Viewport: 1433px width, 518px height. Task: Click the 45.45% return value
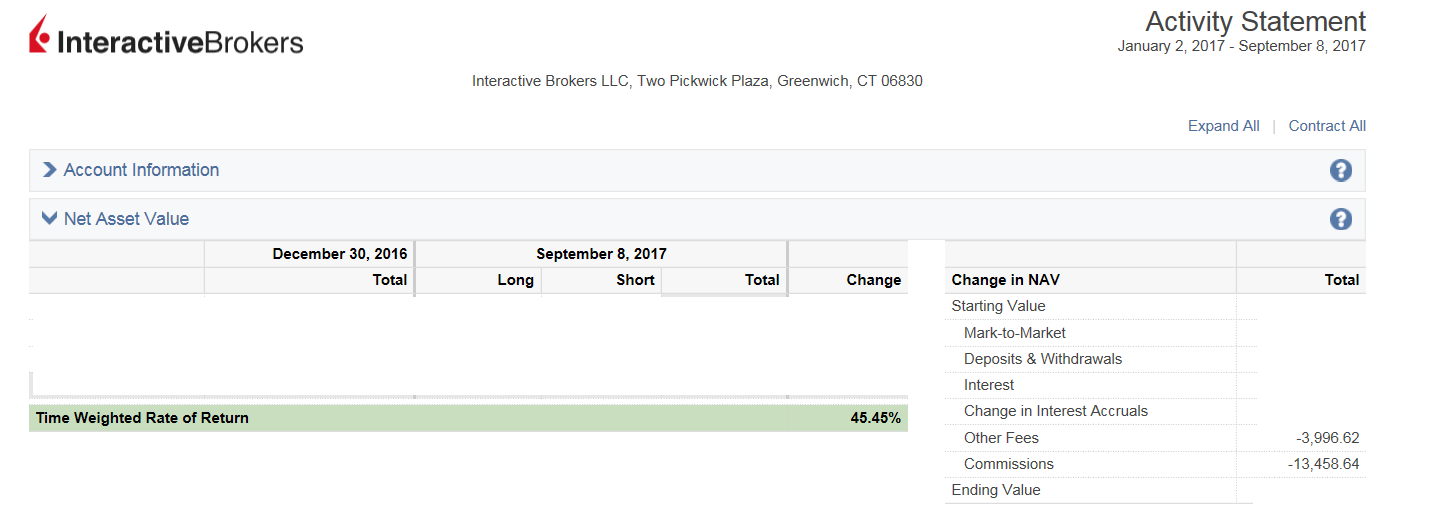[x=875, y=418]
